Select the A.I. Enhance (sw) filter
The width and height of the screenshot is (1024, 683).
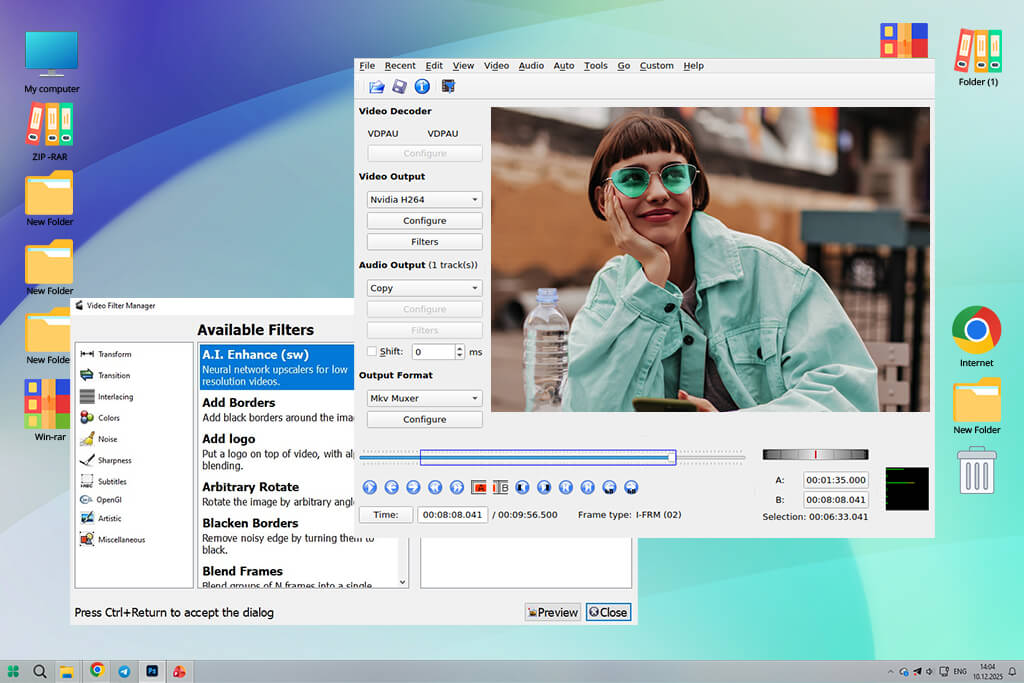coord(277,367)
